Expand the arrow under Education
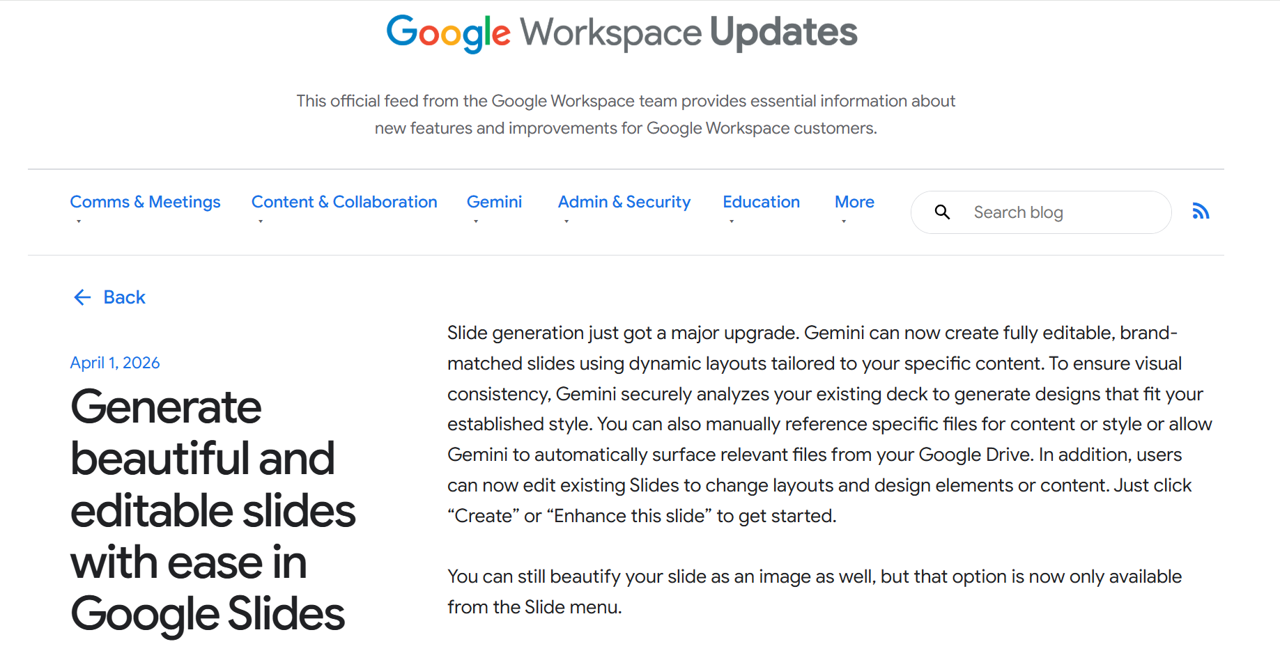Screen dimensions: 1280x660 (731, 222)
